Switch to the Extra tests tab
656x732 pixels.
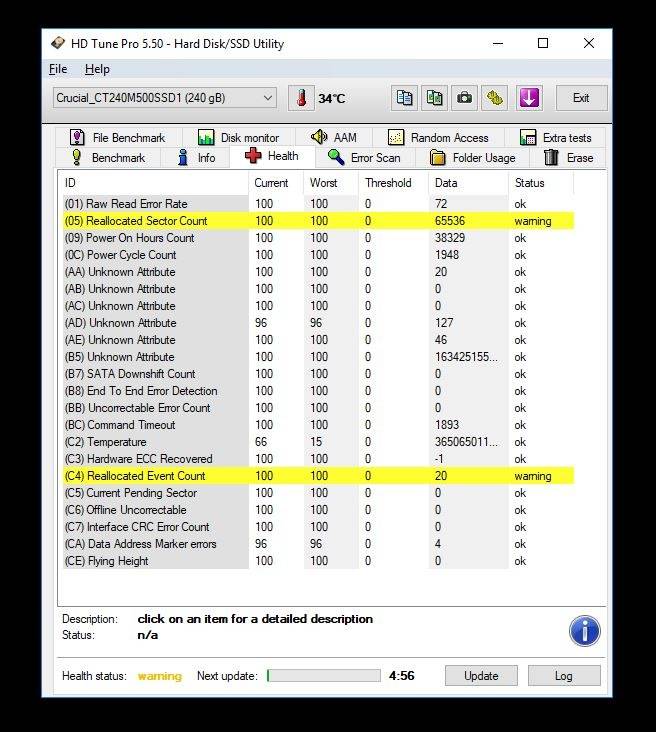click(556, 138)
